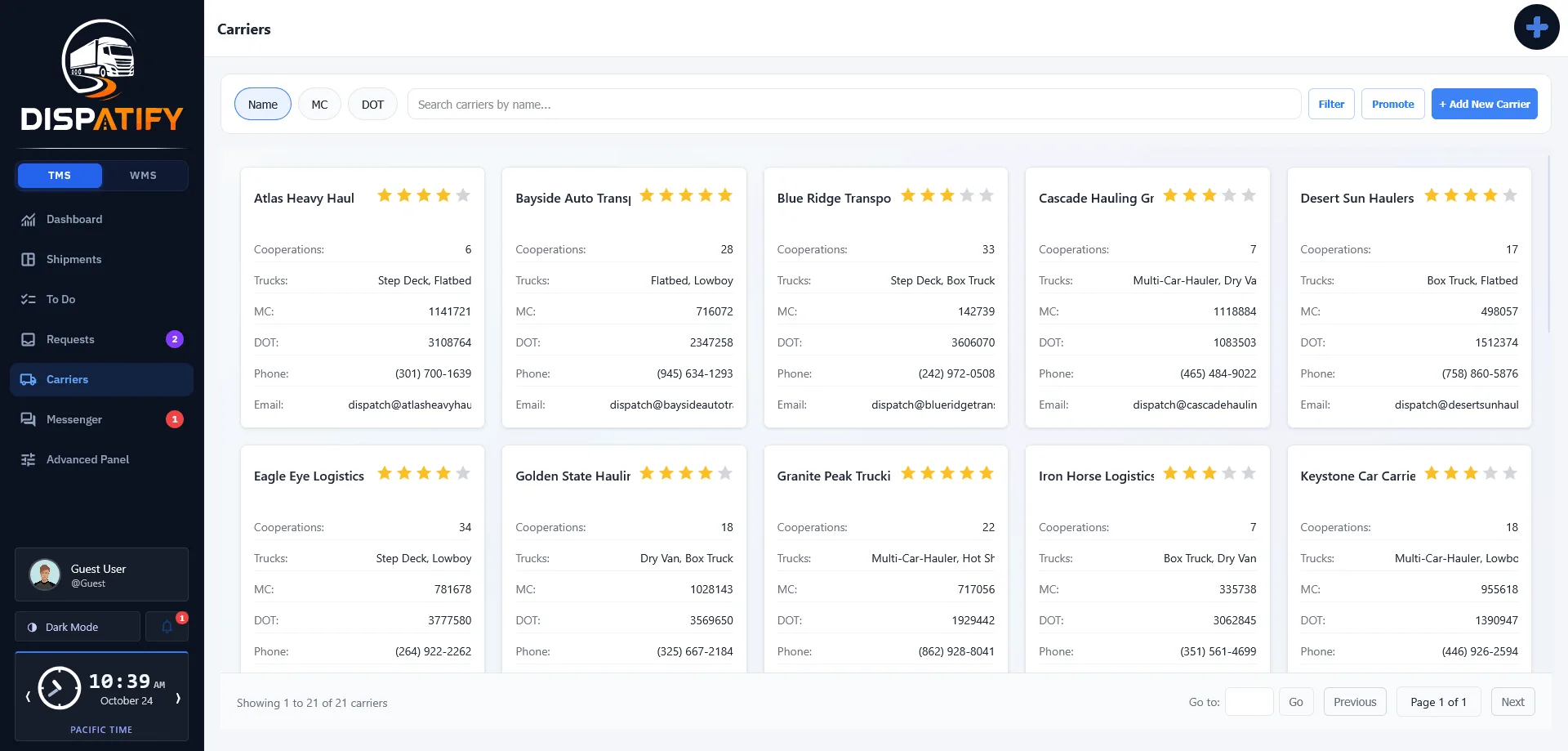Image resolution: width=1568 pixels, height=751 pixels.
Task: Click the Previous page button
Action: (1355, 702)
